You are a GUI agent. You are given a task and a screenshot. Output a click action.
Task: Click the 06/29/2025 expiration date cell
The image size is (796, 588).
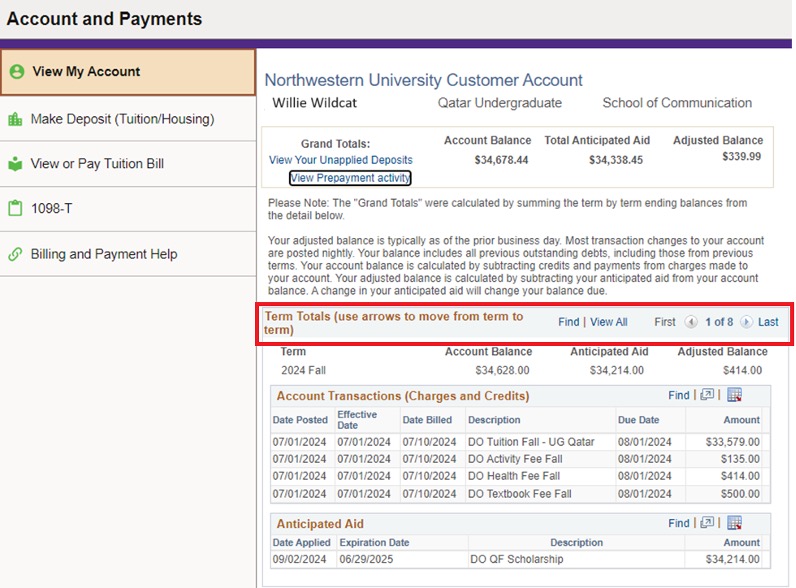(x=366, y=559)
